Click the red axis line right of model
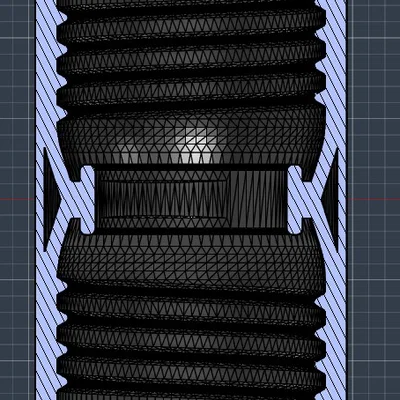 point(373,199)
